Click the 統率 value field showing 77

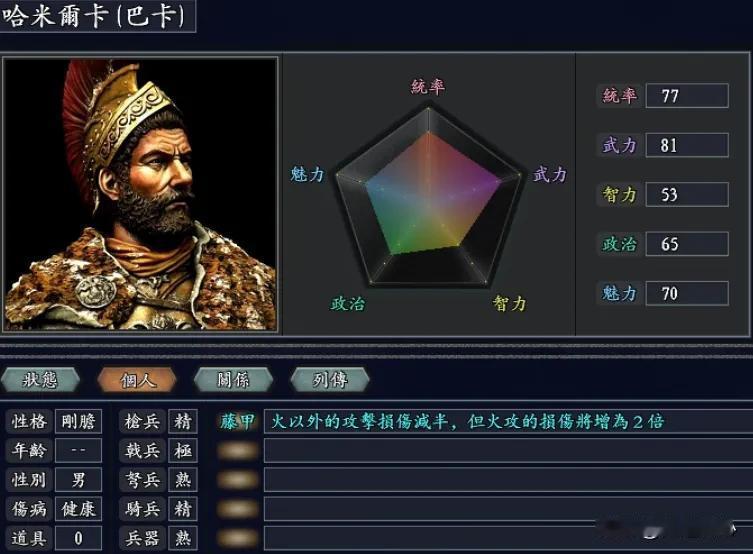coord(687,96)
